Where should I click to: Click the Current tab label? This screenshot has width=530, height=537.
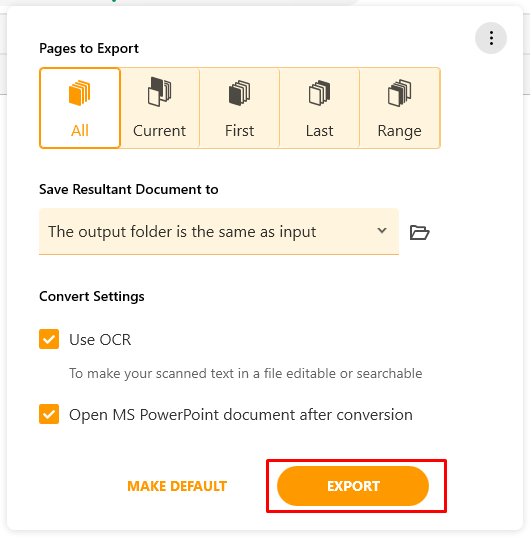(160, 131)
